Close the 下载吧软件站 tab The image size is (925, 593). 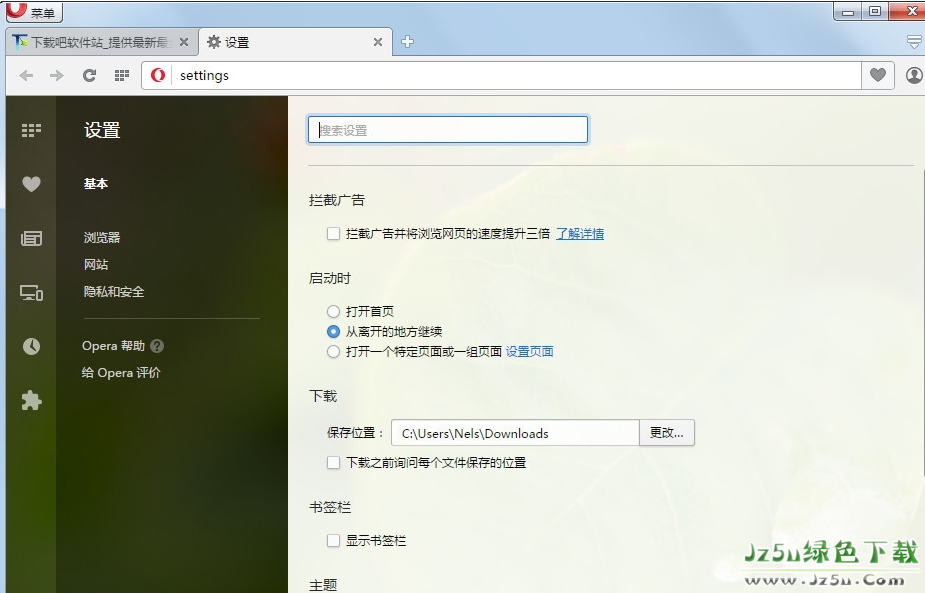tap(184, 42)
